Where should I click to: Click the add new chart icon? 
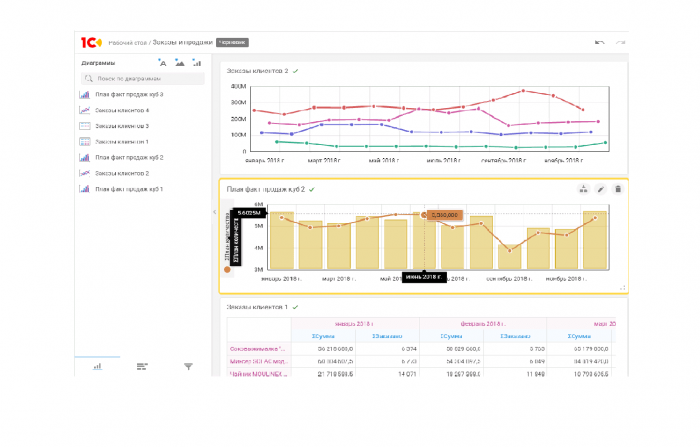coord(197,63)
